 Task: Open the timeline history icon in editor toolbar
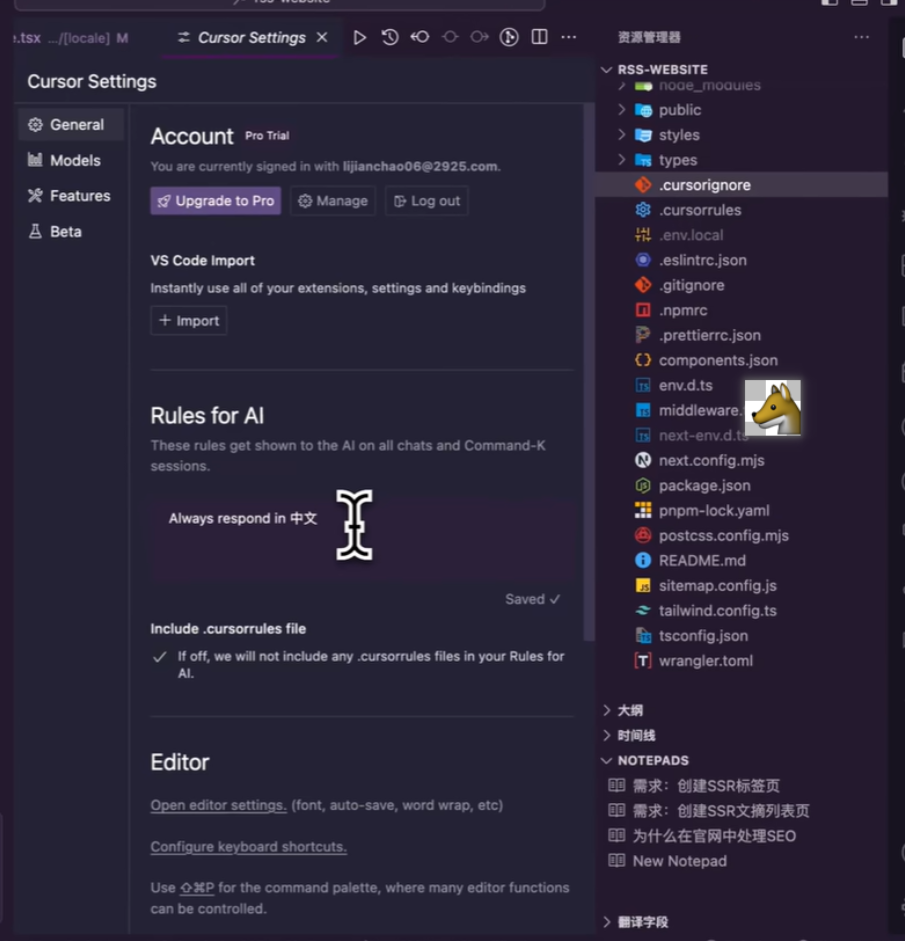coord(390,37)
